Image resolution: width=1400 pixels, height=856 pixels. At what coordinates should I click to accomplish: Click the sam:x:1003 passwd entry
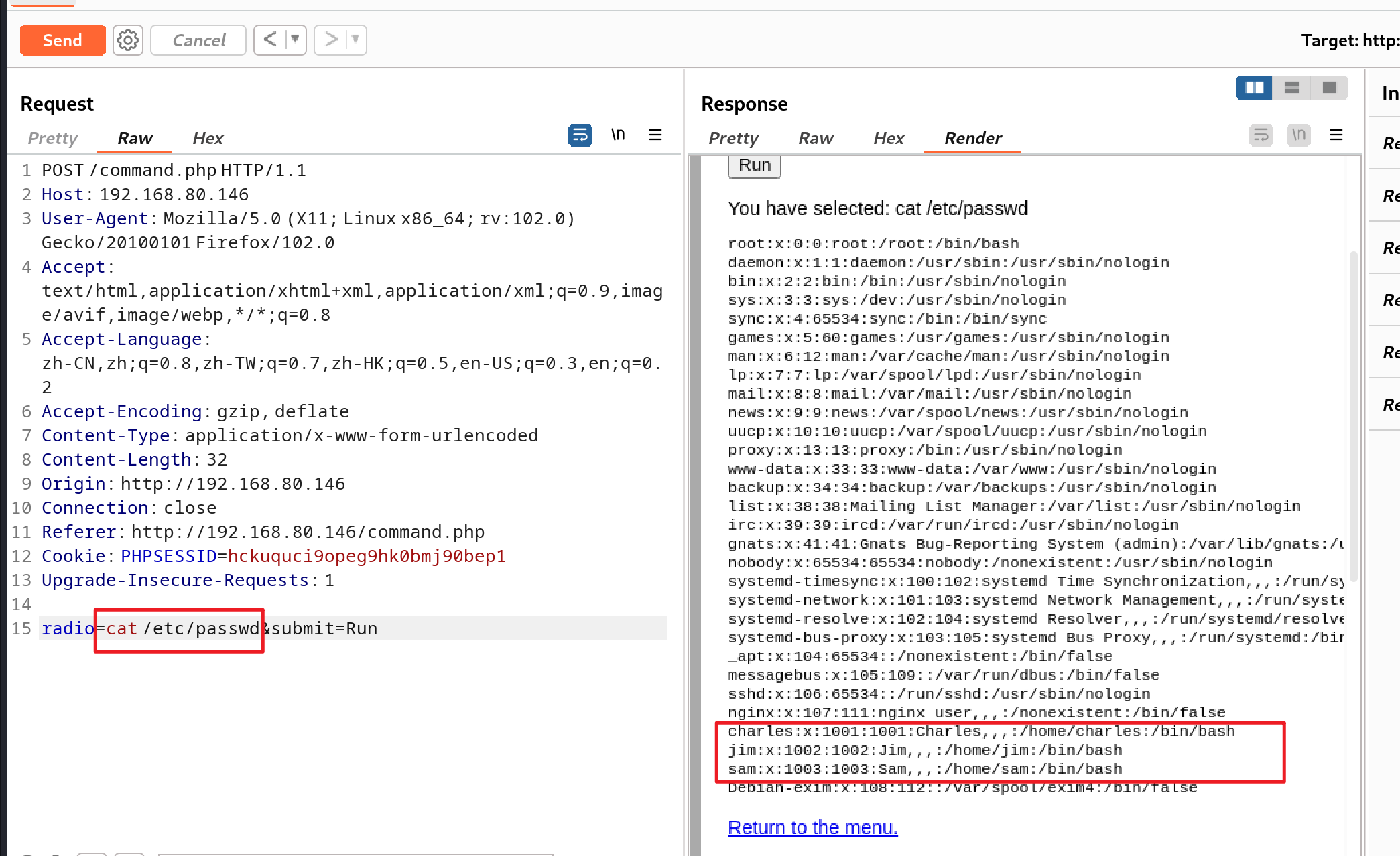pyautogui.click(x=925, y=769)
